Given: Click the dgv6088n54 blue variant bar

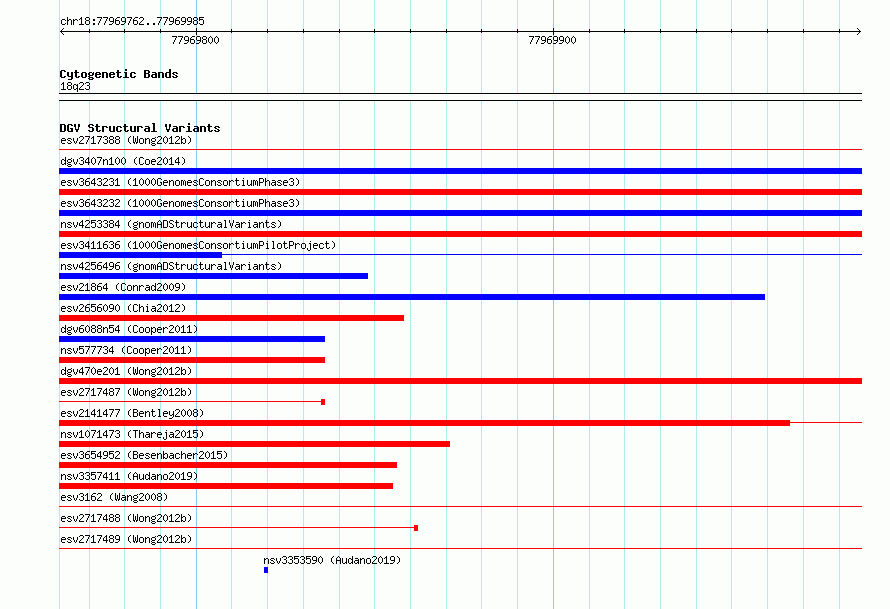Looking at the screenshot, I should (x=192, y=339).
